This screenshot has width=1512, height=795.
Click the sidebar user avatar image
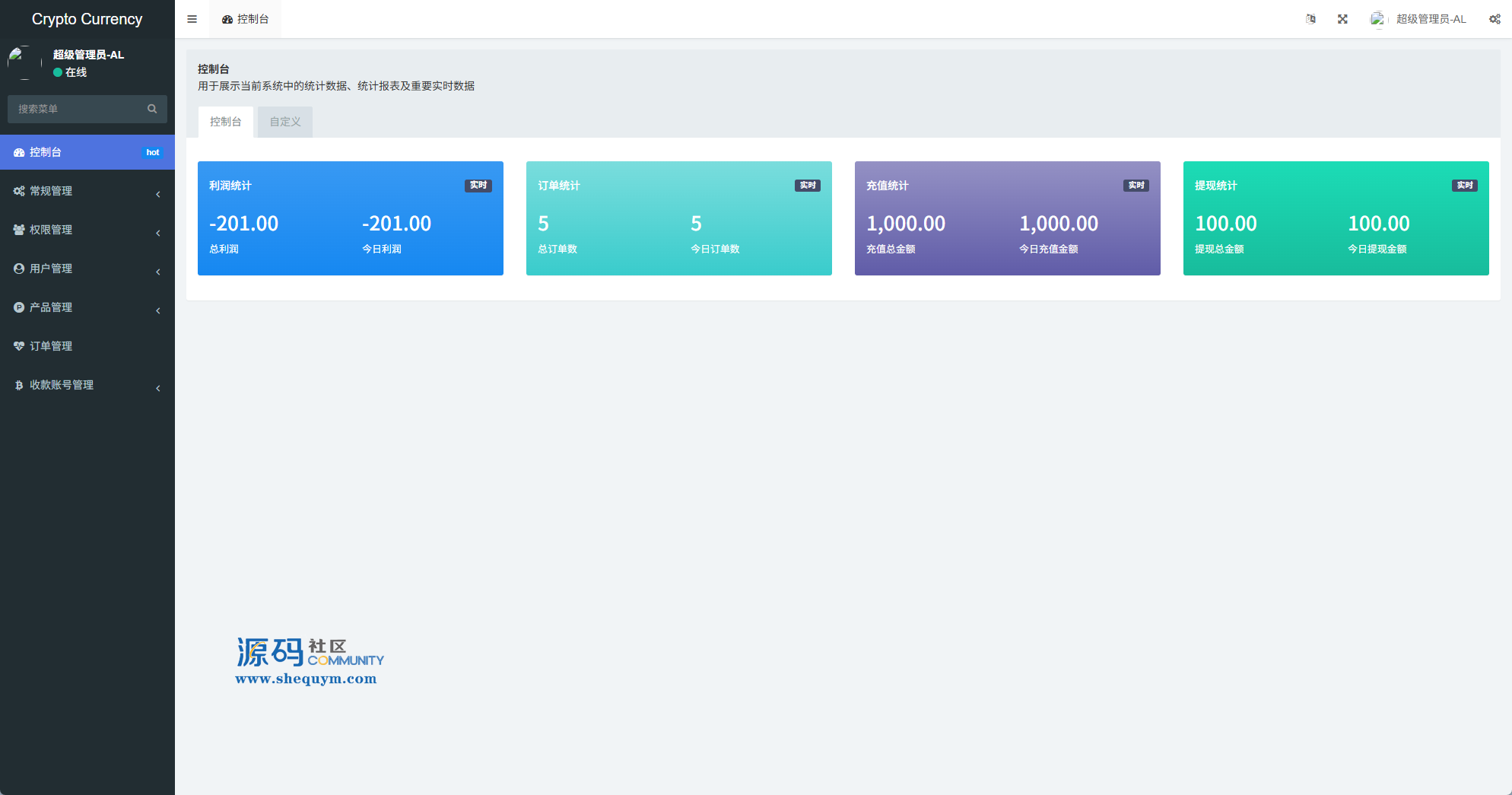pyautogui.click(x=24, y=63)
